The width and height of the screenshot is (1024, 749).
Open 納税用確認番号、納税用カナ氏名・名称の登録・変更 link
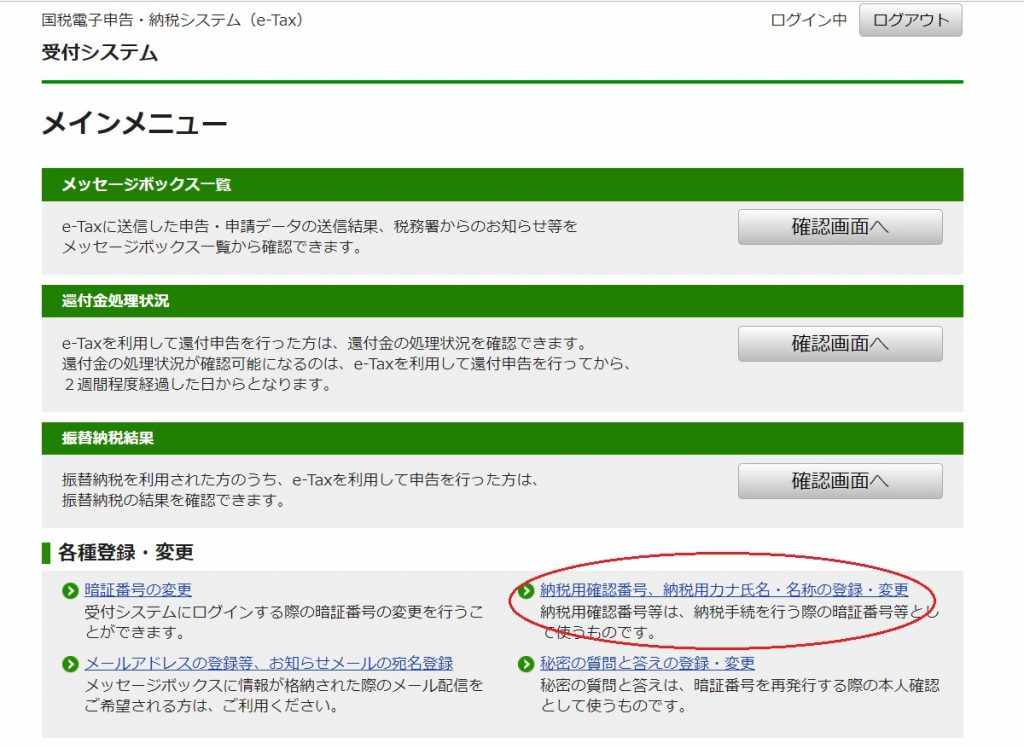(x=724, y=590)
